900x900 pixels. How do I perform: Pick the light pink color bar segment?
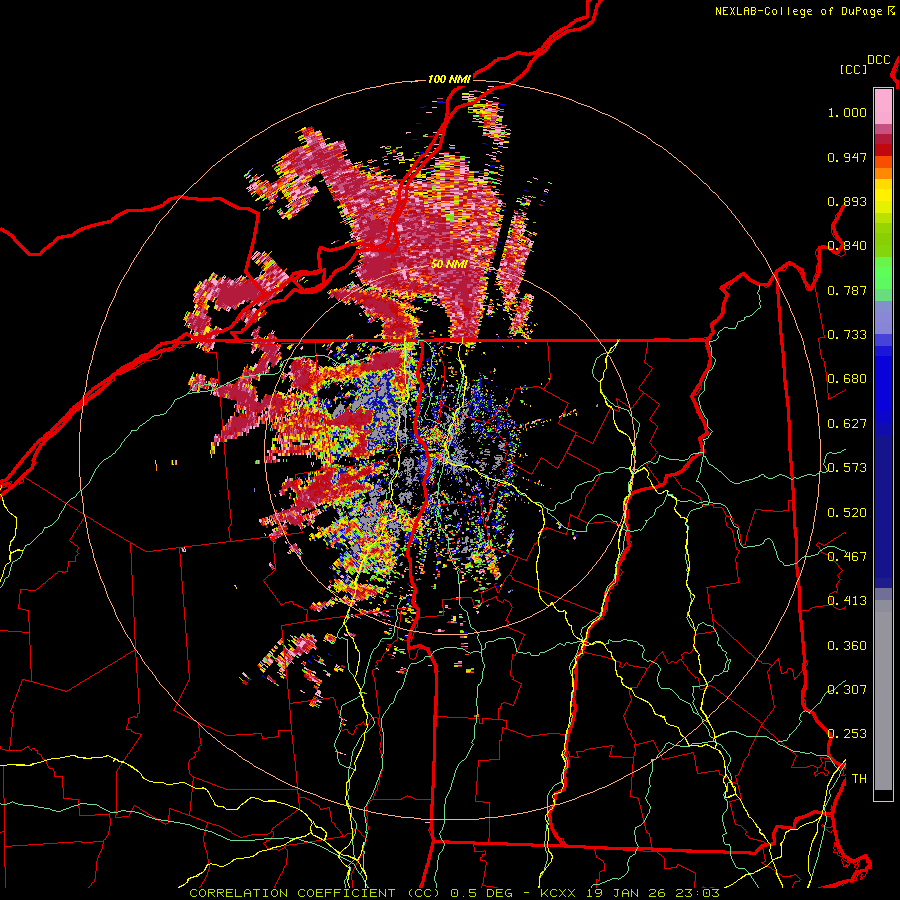[883, 107]
